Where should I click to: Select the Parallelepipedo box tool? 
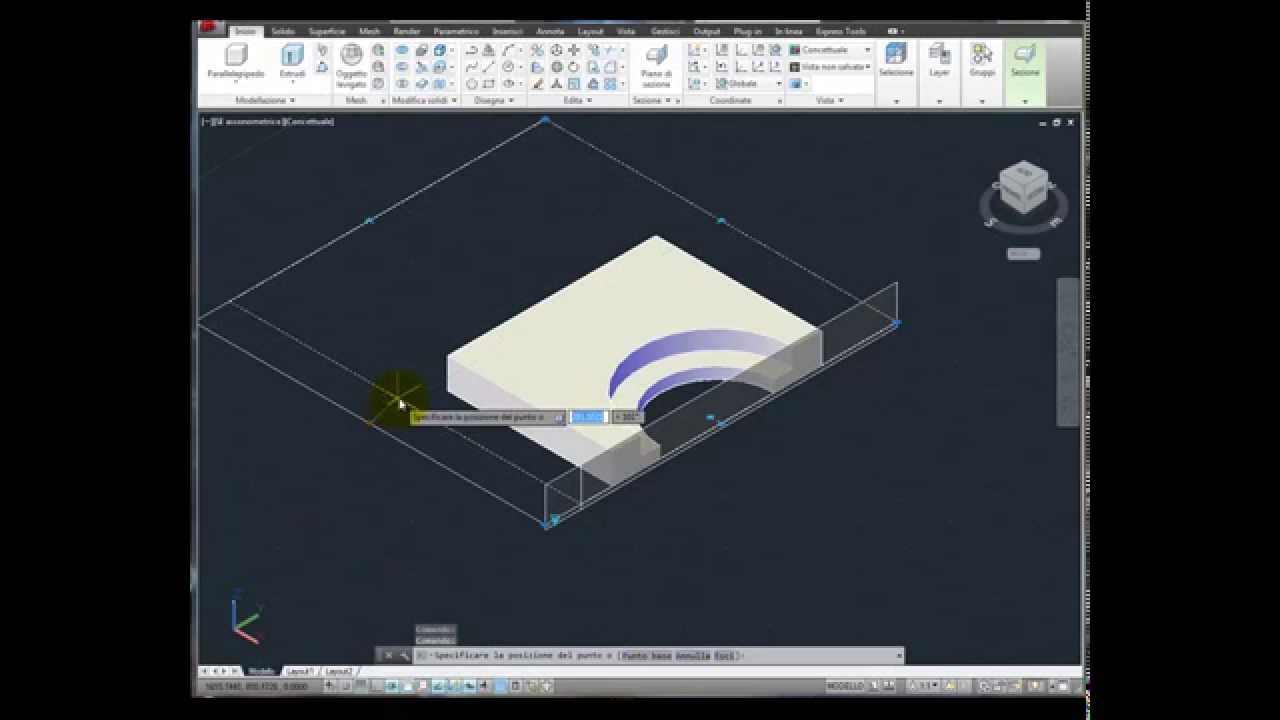(236, 61)
